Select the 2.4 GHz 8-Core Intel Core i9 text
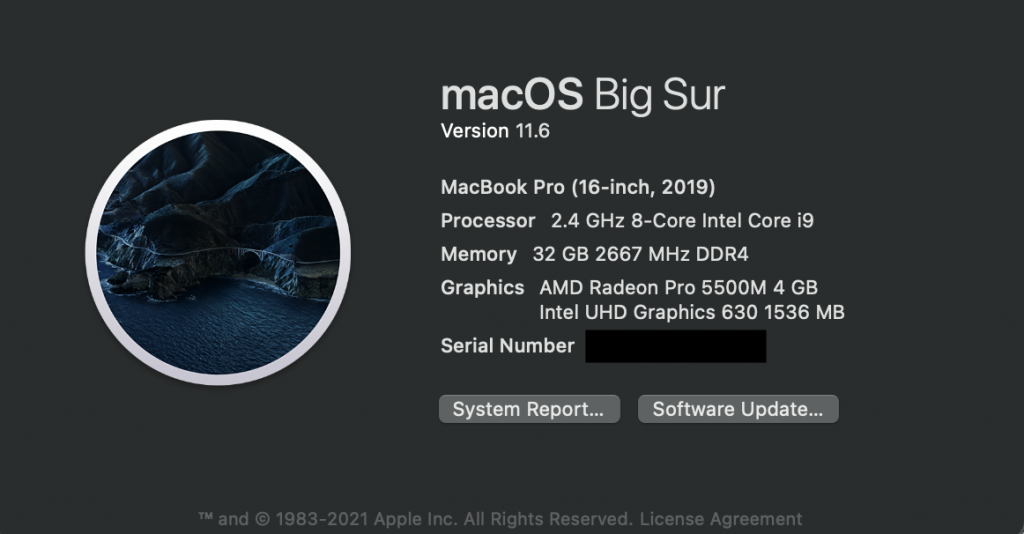This screenshot has width=1024, height=534. (x=682, y=221)
